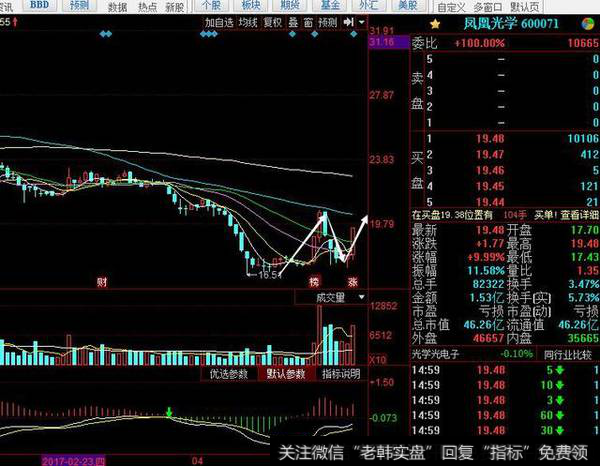This screenshot has height=466, width=600.
Task: Open the 加自选 add-to-watchlist option
Action: coord(220,21)
